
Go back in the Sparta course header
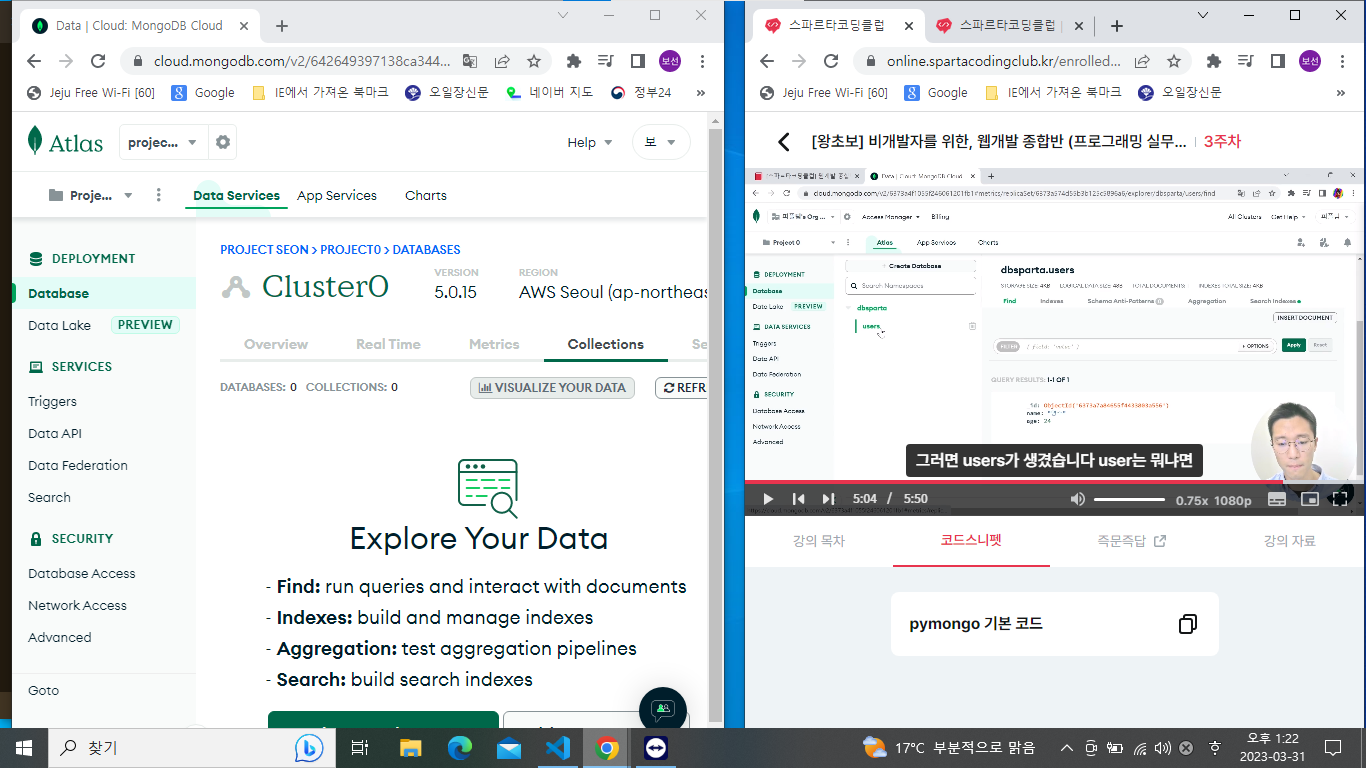pos(784,142)
